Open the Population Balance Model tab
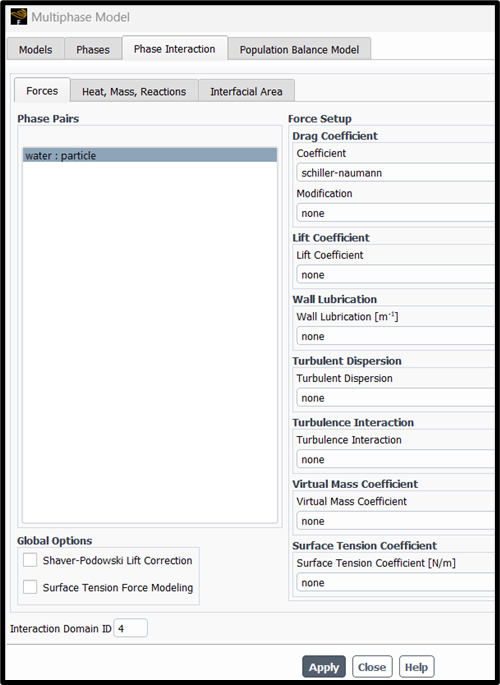The height and width of the screenshot is (685, 500). (299, 49)
